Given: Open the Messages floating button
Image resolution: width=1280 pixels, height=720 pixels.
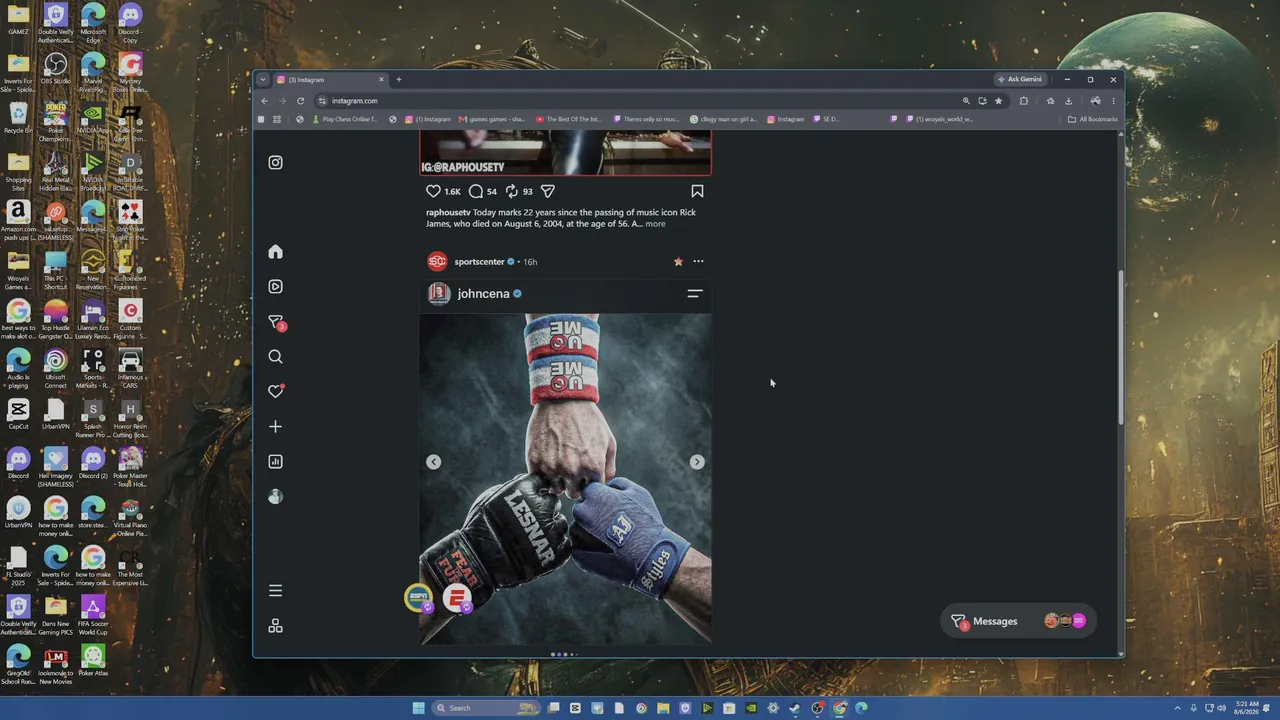Looking at the screenshot, I should click(1018, 621).
